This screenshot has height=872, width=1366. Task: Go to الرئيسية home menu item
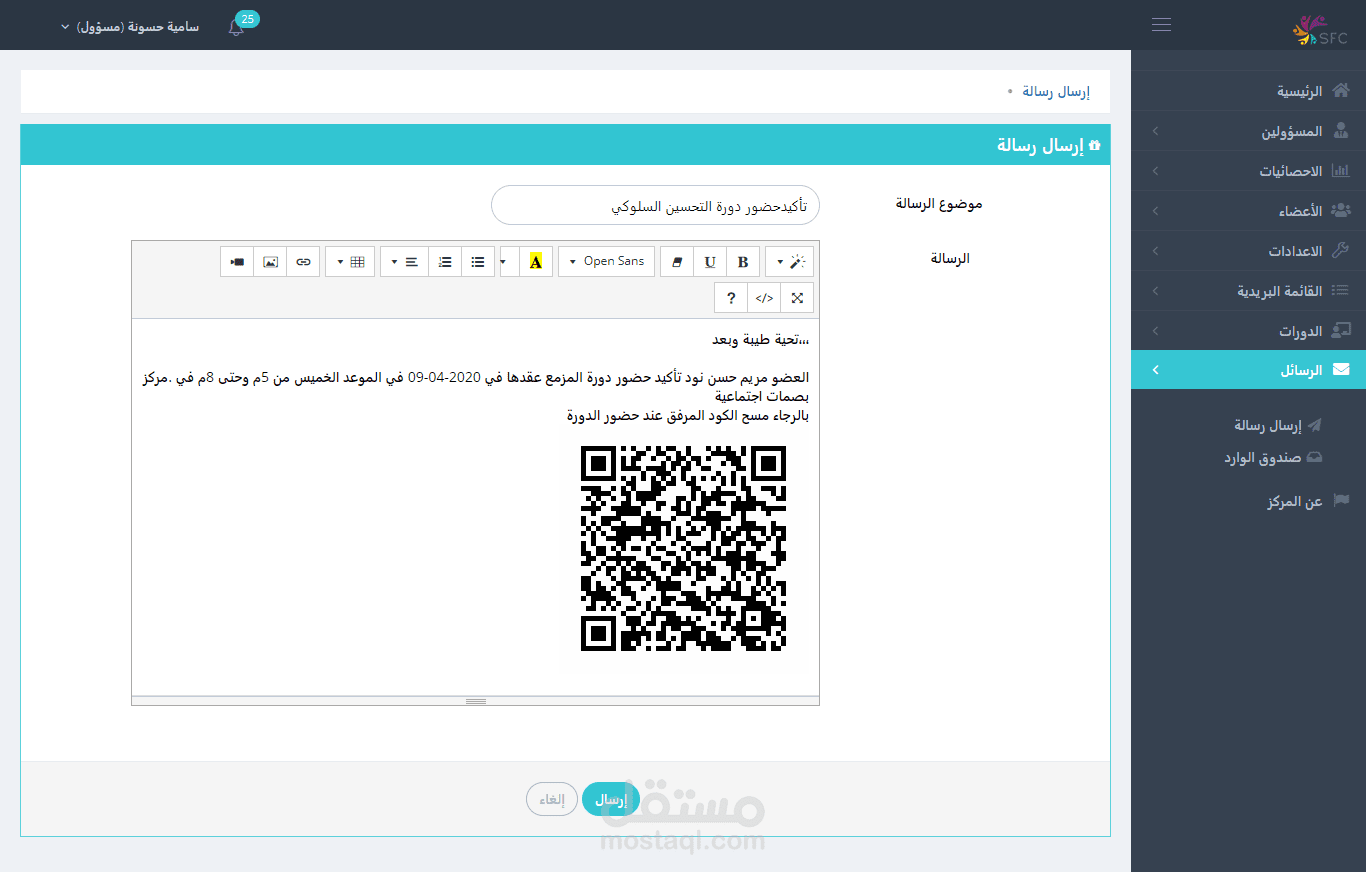click(1248, 91)
